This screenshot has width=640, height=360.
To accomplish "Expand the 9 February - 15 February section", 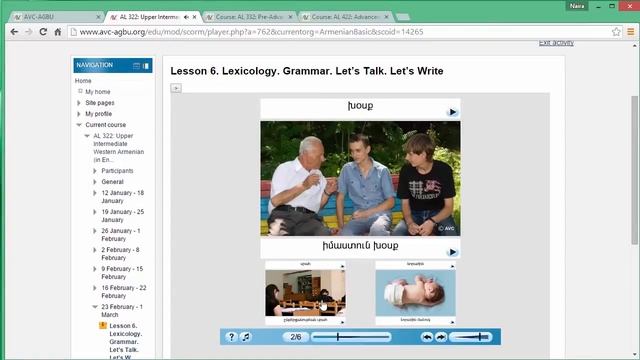I will coord(95,269).
